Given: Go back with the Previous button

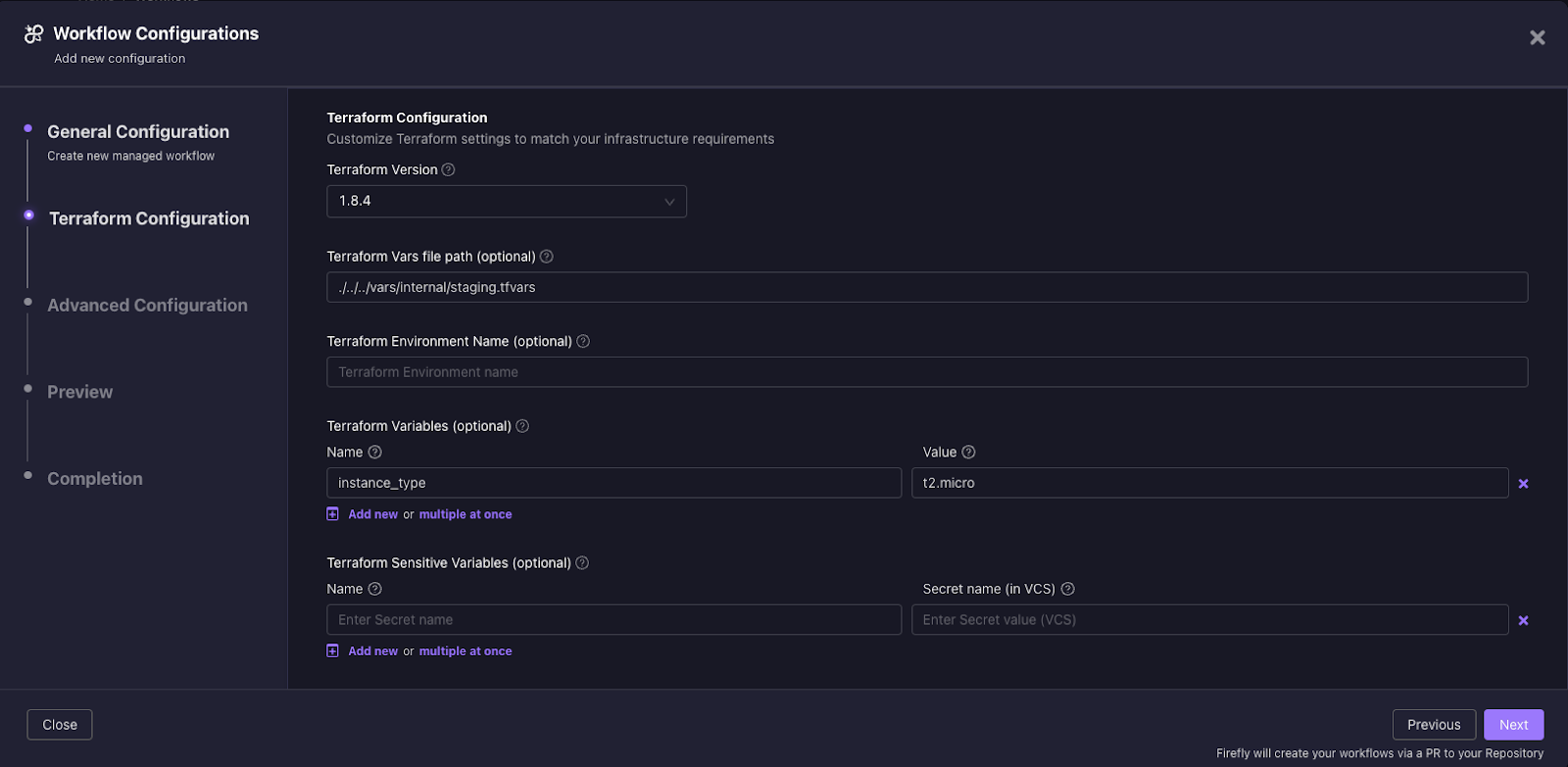Looking at the screenshot, I should click(x=1434, y=725).
